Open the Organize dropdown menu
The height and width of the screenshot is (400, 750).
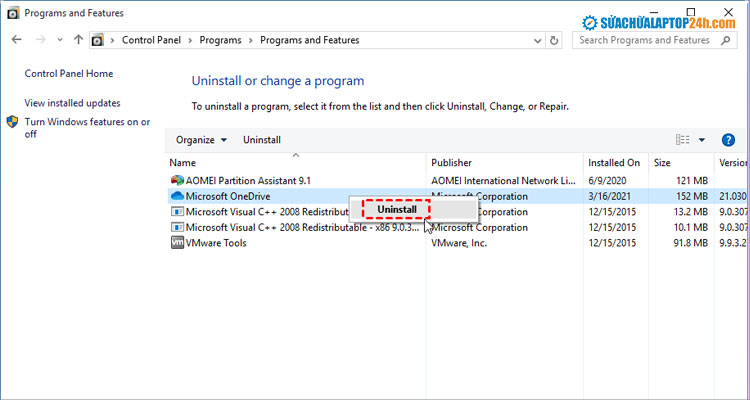coord(201,140)
